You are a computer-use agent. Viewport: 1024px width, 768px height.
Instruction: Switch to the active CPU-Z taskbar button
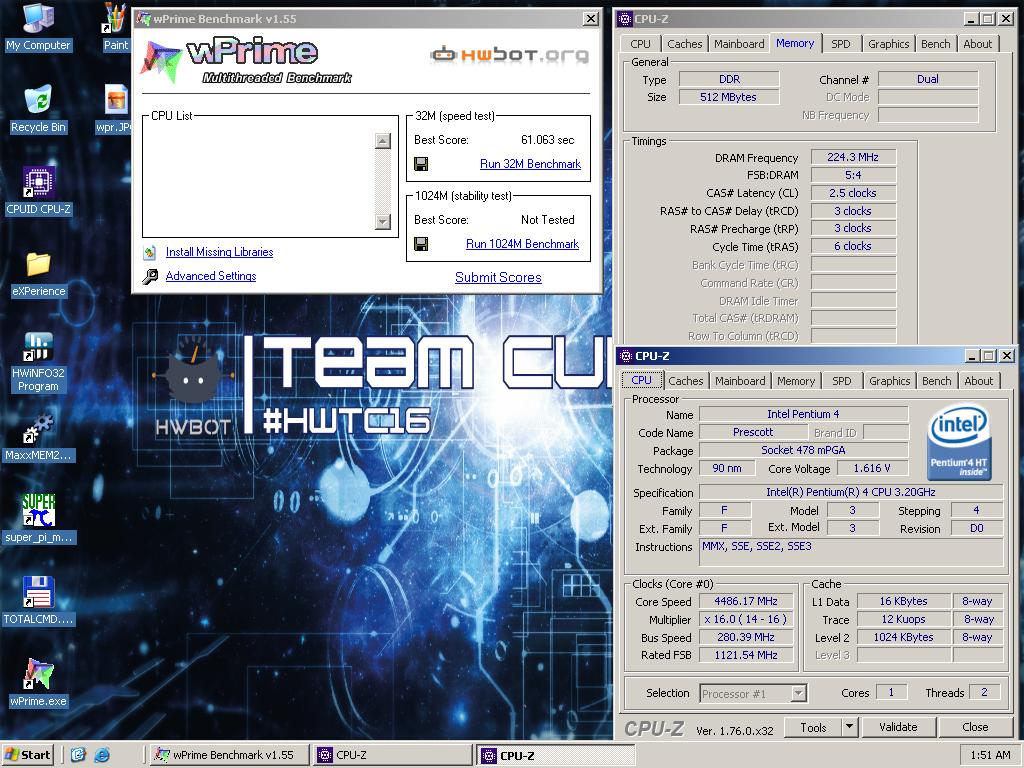click(x=555, y=756)
